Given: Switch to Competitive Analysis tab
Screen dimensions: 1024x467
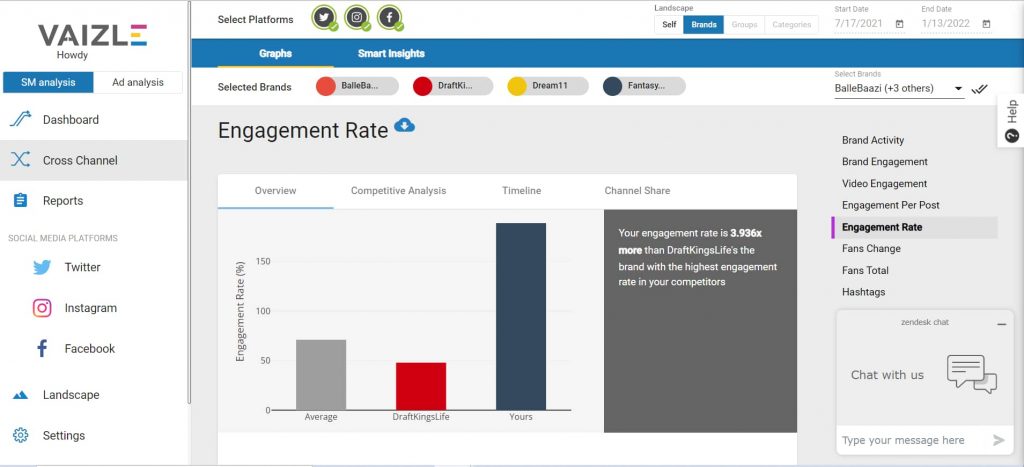Looking at the screenshot, I should tap(398, 191).
